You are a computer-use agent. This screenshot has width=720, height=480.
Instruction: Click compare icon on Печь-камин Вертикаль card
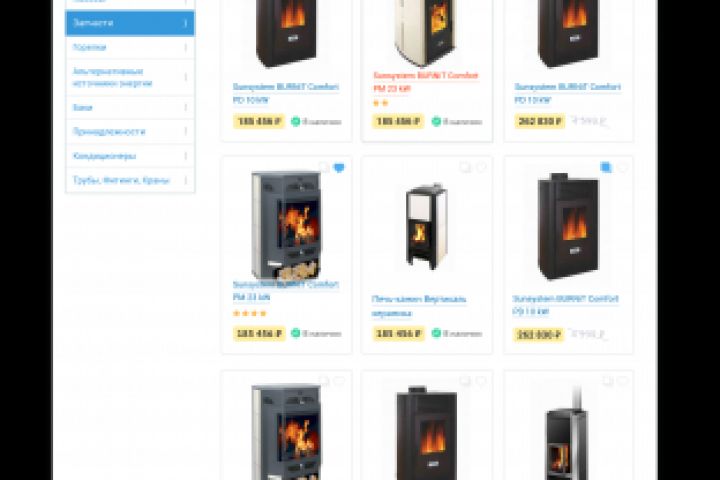465,168
